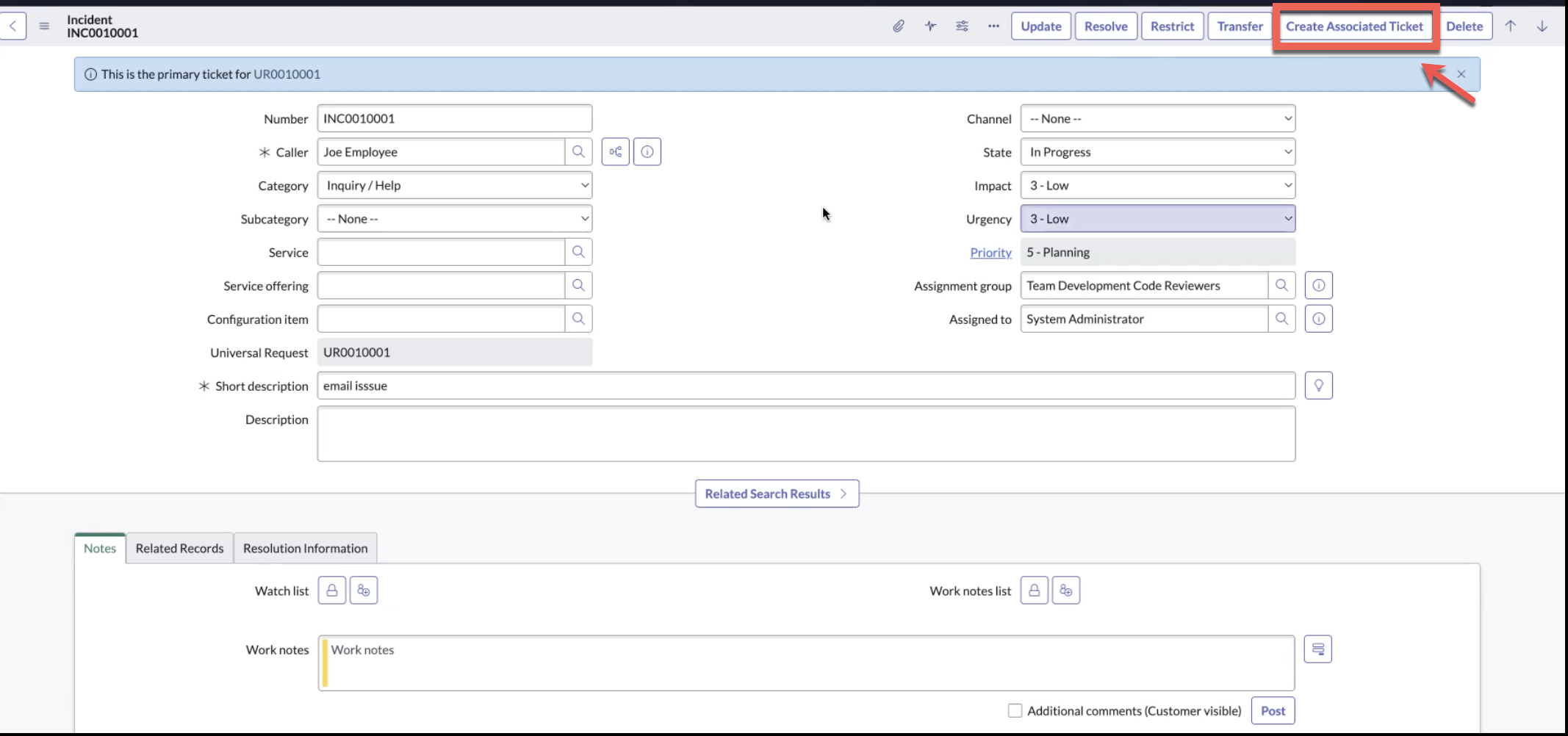The image size is (1568, 736).
Task: Go back using the left chevron
Action: click(x=12, y=26)
